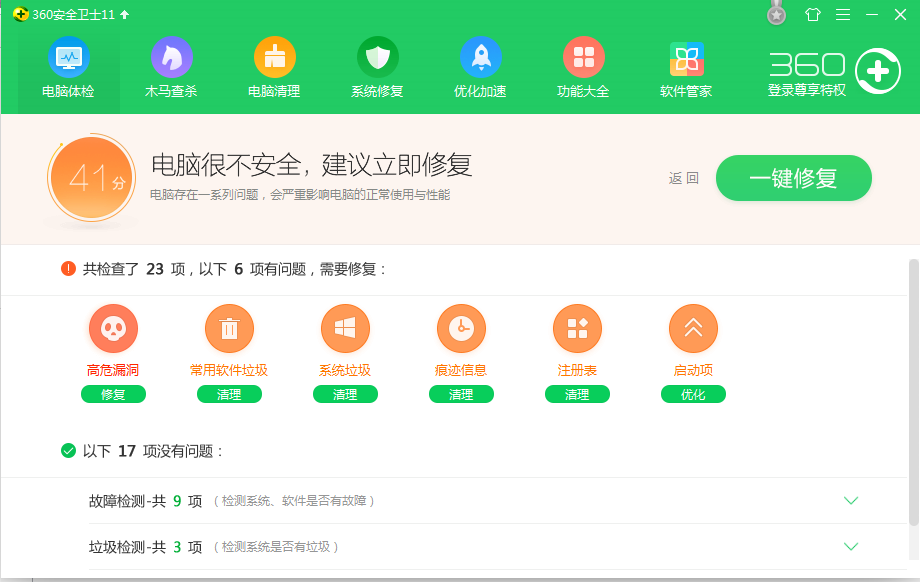
Task: Click the 常用软件垃圾 trash icon
Action: [229, 329]
